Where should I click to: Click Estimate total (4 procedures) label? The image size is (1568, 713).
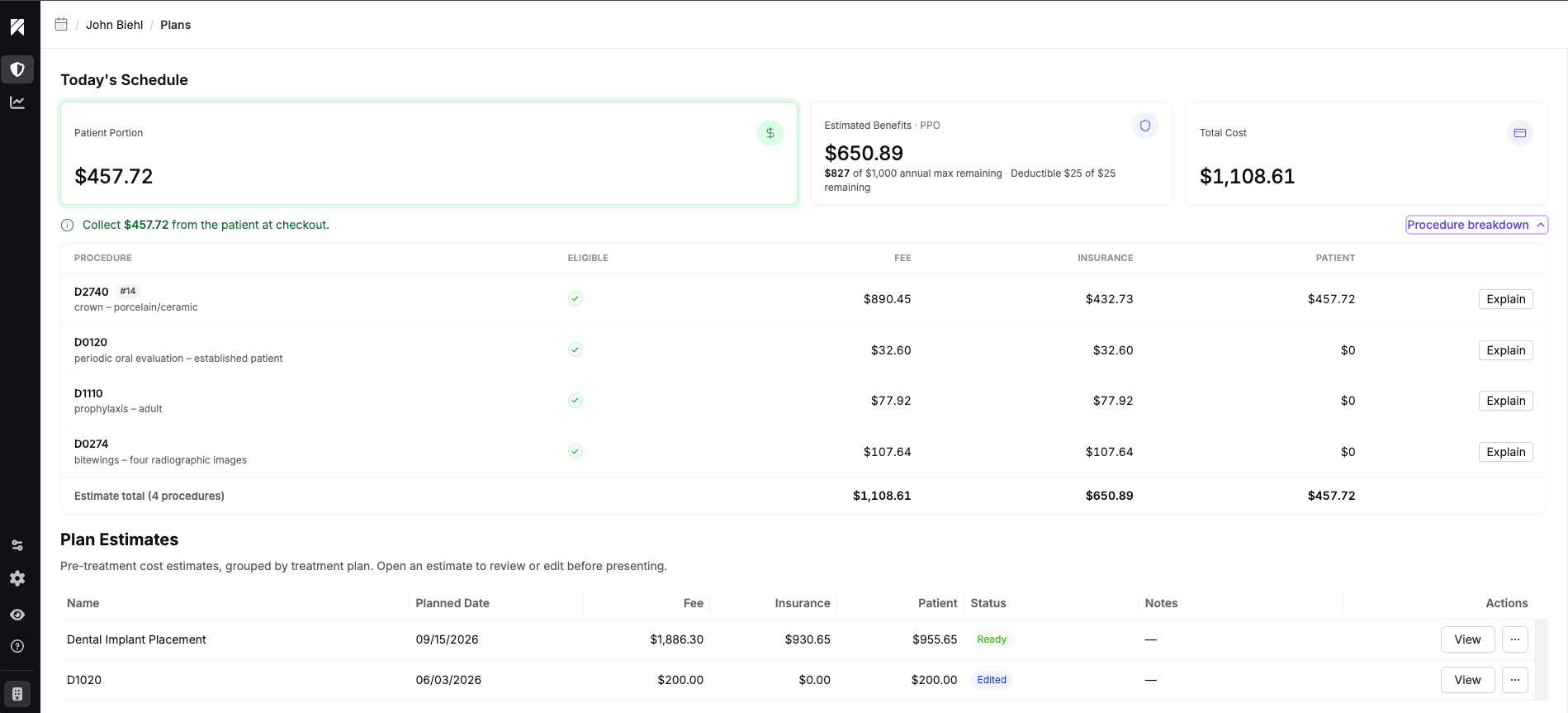click(x=149, y=496)
